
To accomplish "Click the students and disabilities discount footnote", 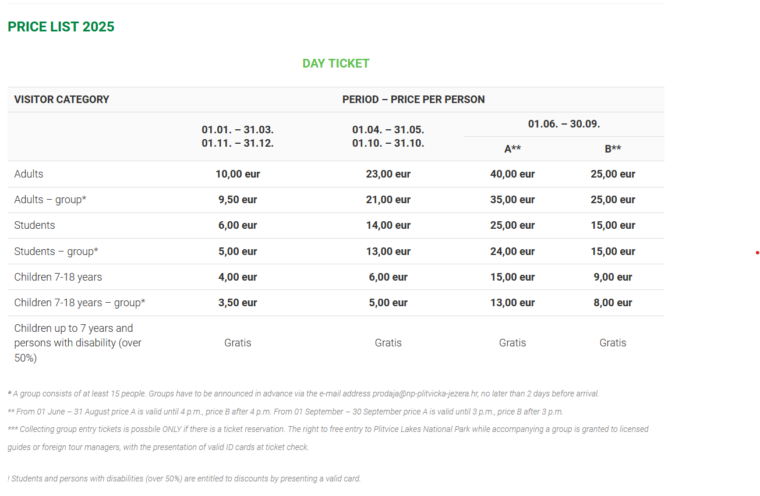I will [185, 479].
